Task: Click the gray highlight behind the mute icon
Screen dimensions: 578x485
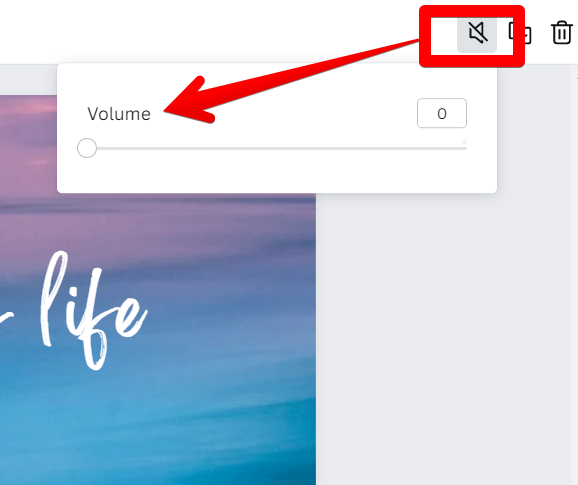Action: point(477,35)
